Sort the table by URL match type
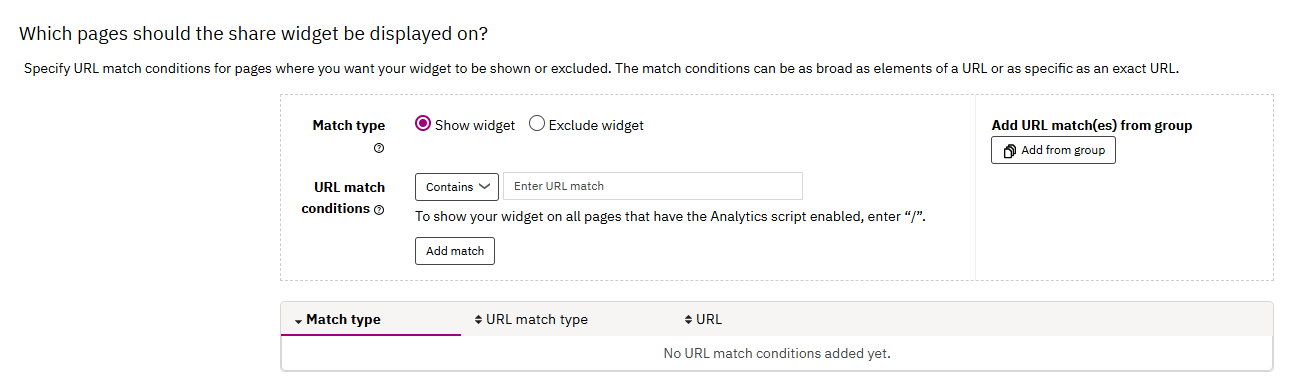 tap(537, 320)
